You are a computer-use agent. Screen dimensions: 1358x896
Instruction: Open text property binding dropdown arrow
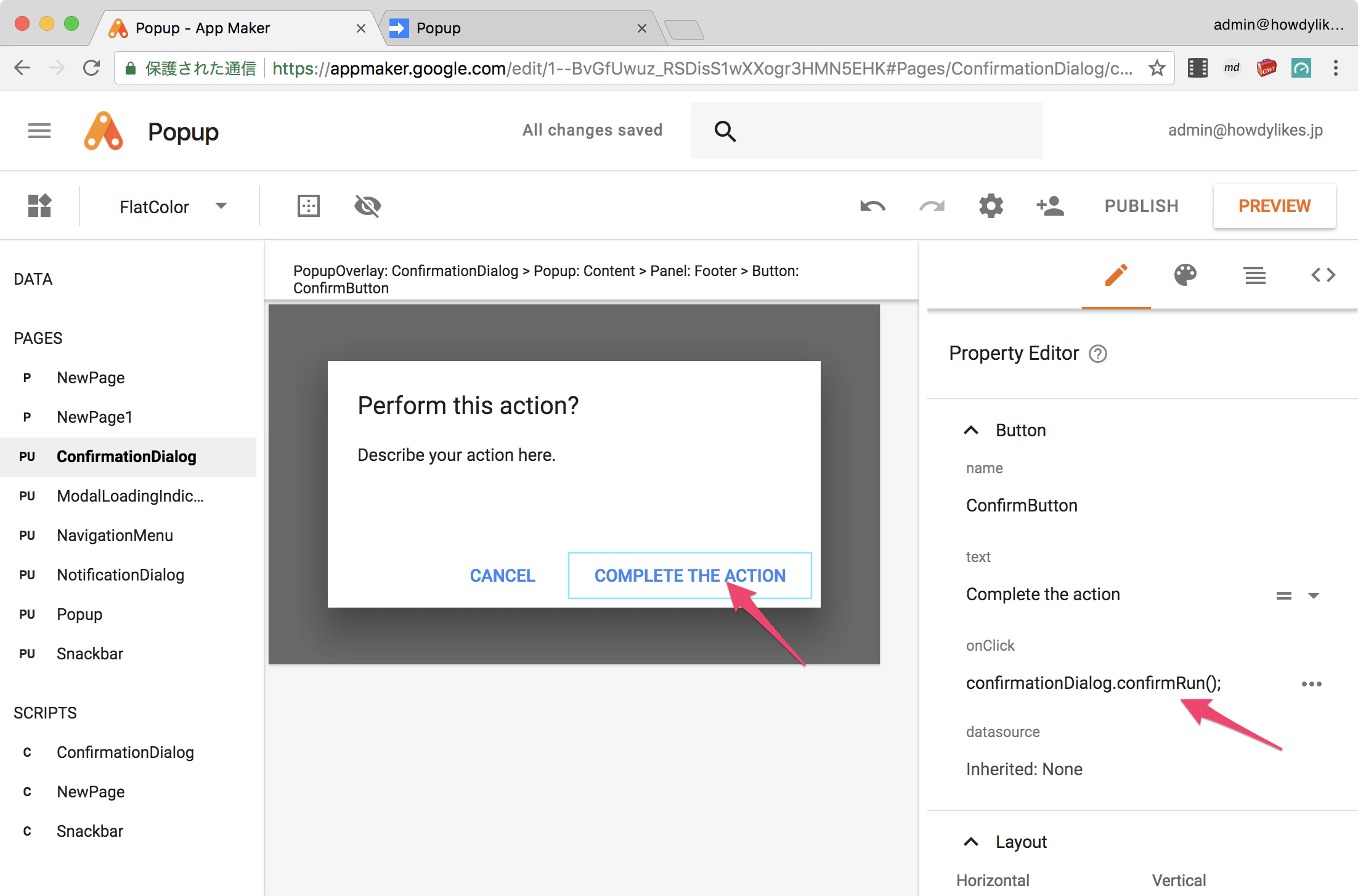click(x=1314, y=595)
